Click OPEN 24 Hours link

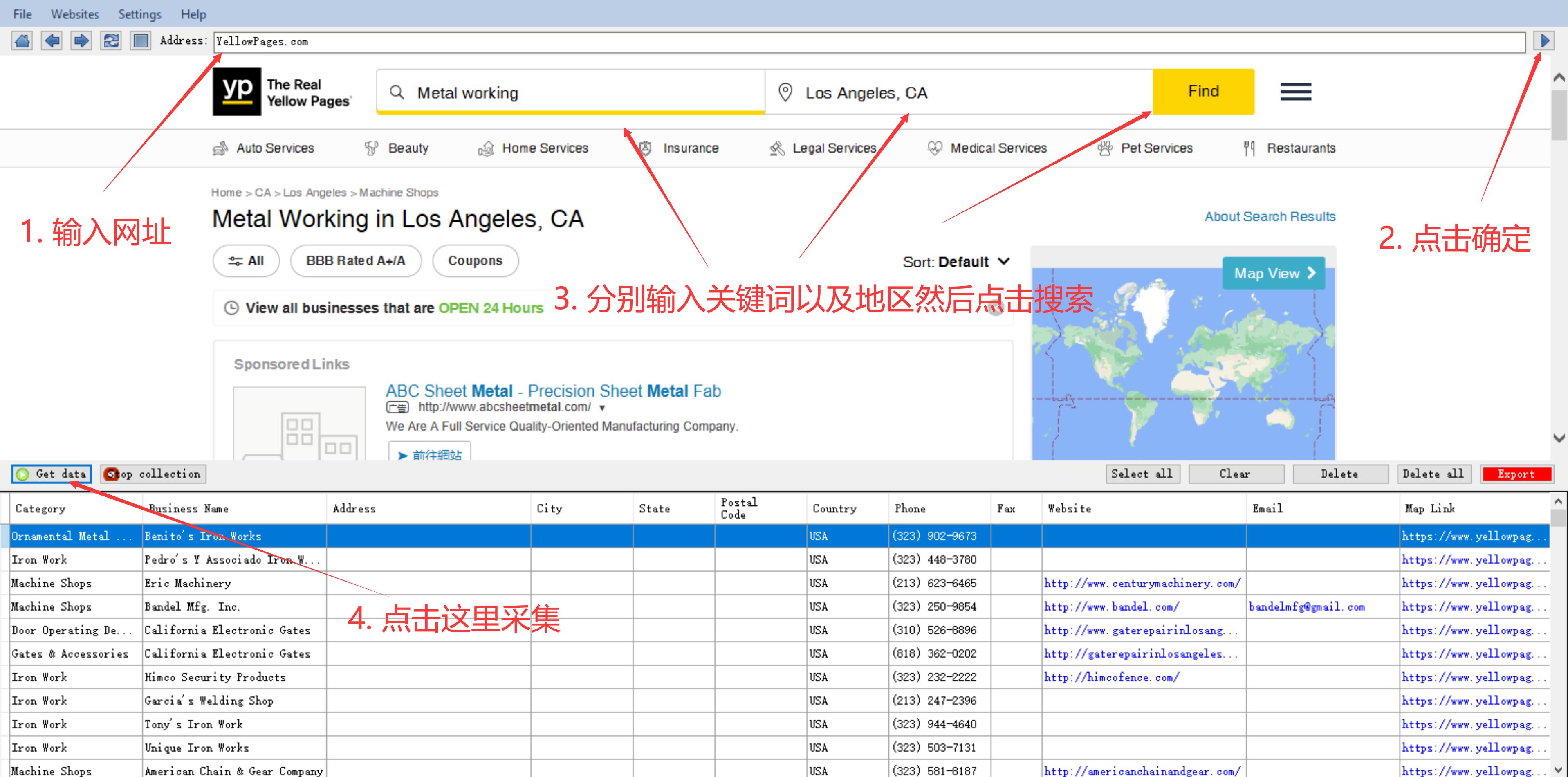click(491, 308)
